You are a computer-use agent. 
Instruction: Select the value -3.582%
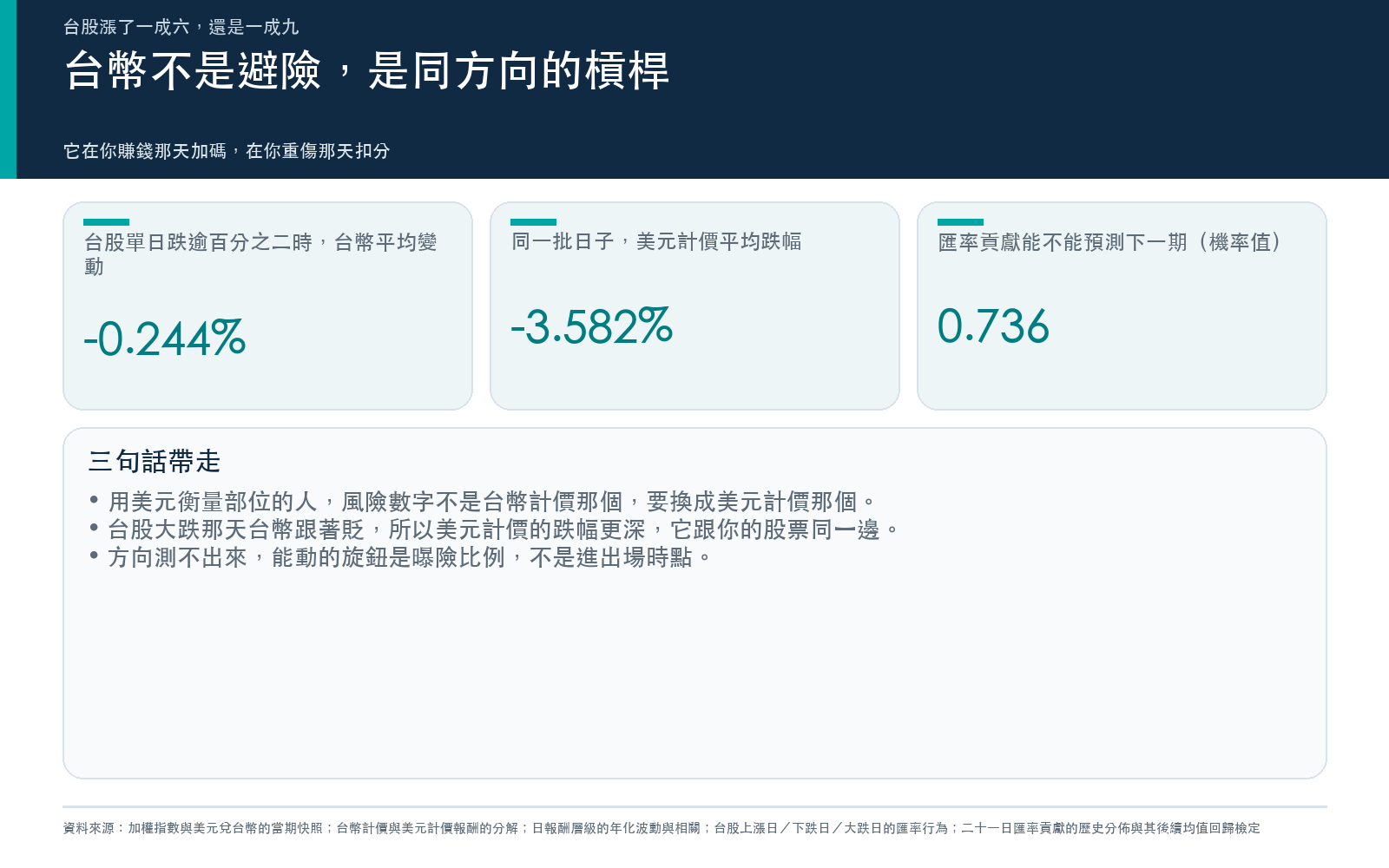click(x=592, y=326)
